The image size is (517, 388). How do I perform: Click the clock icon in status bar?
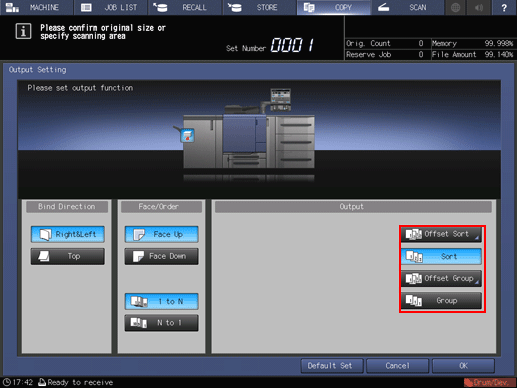(x=7, y=382)
